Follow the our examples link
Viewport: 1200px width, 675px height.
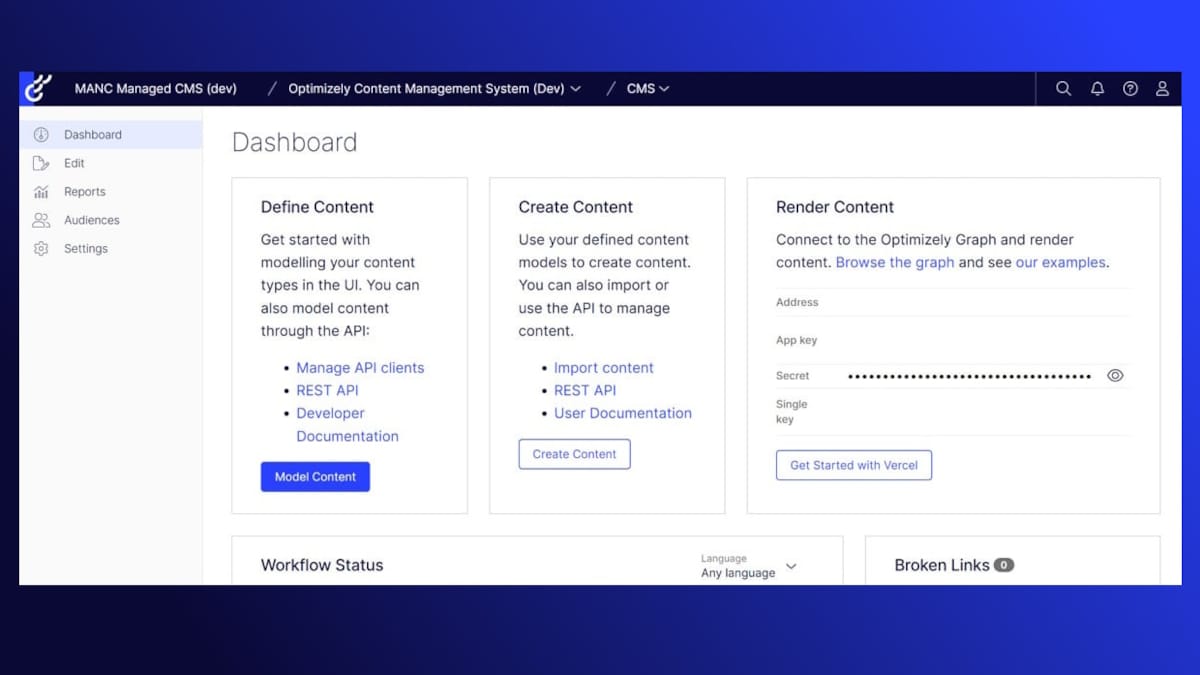[x=1061, y=263]
